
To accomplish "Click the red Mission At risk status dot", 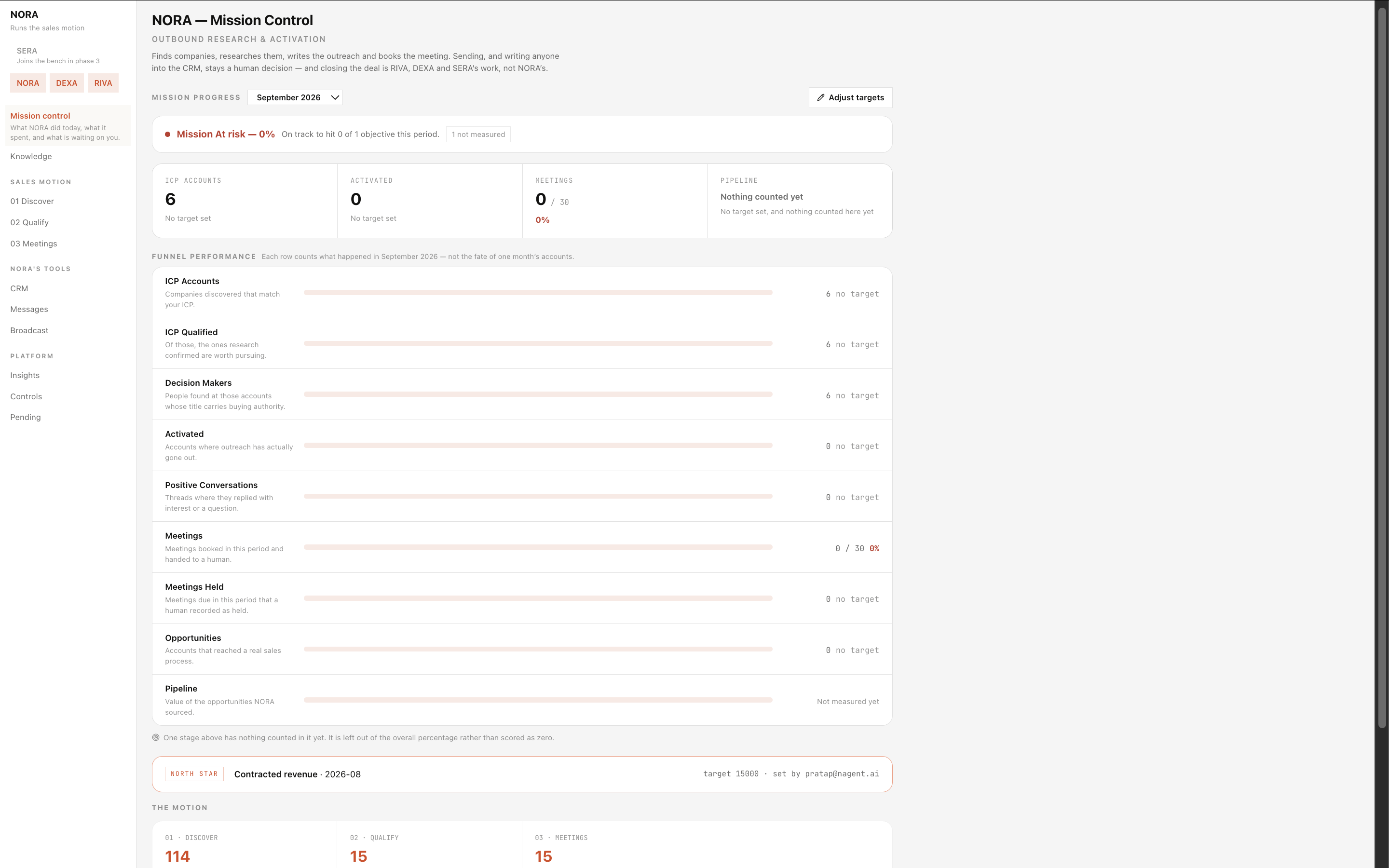I will point(168,135).
